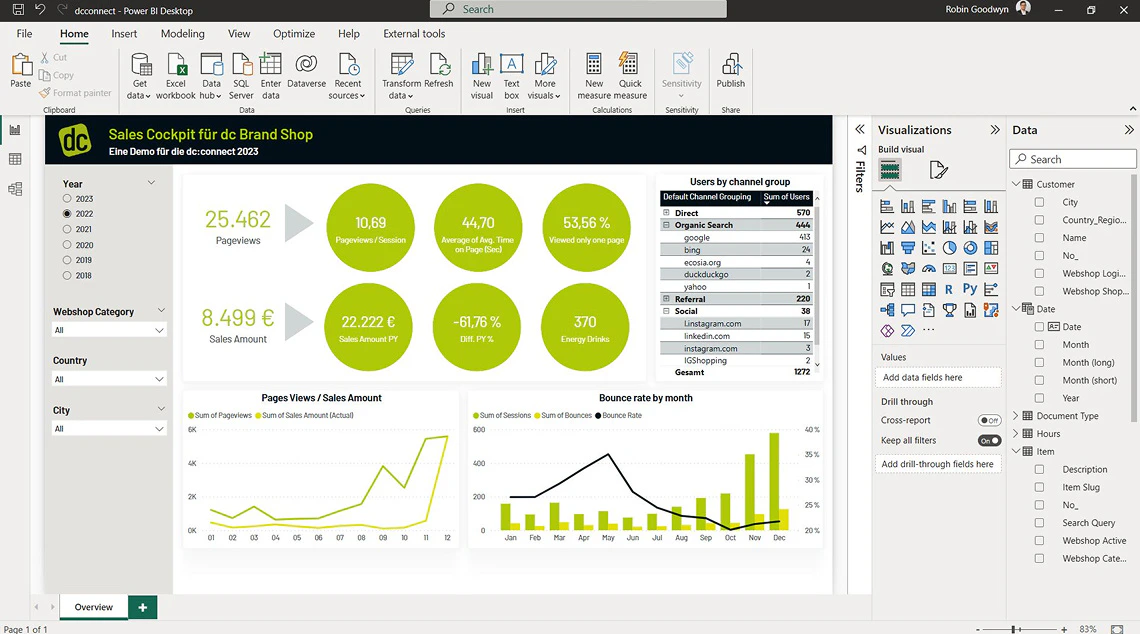Collapse the Customer table in Data pane
Image resolution: width=1140 pixels, height=634 pixels.
tap(1016, 184)
